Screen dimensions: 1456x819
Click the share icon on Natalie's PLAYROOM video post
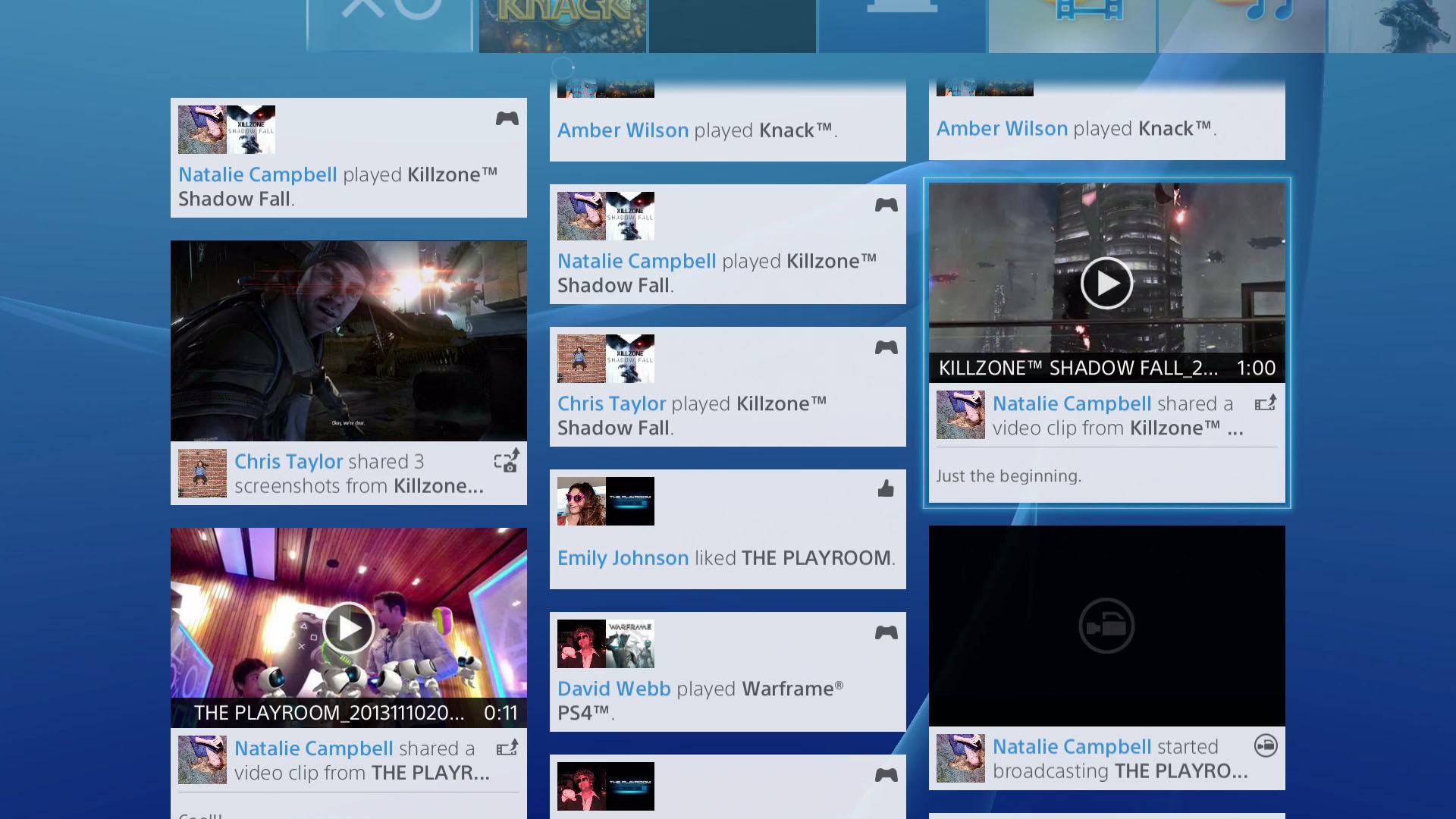507,748
